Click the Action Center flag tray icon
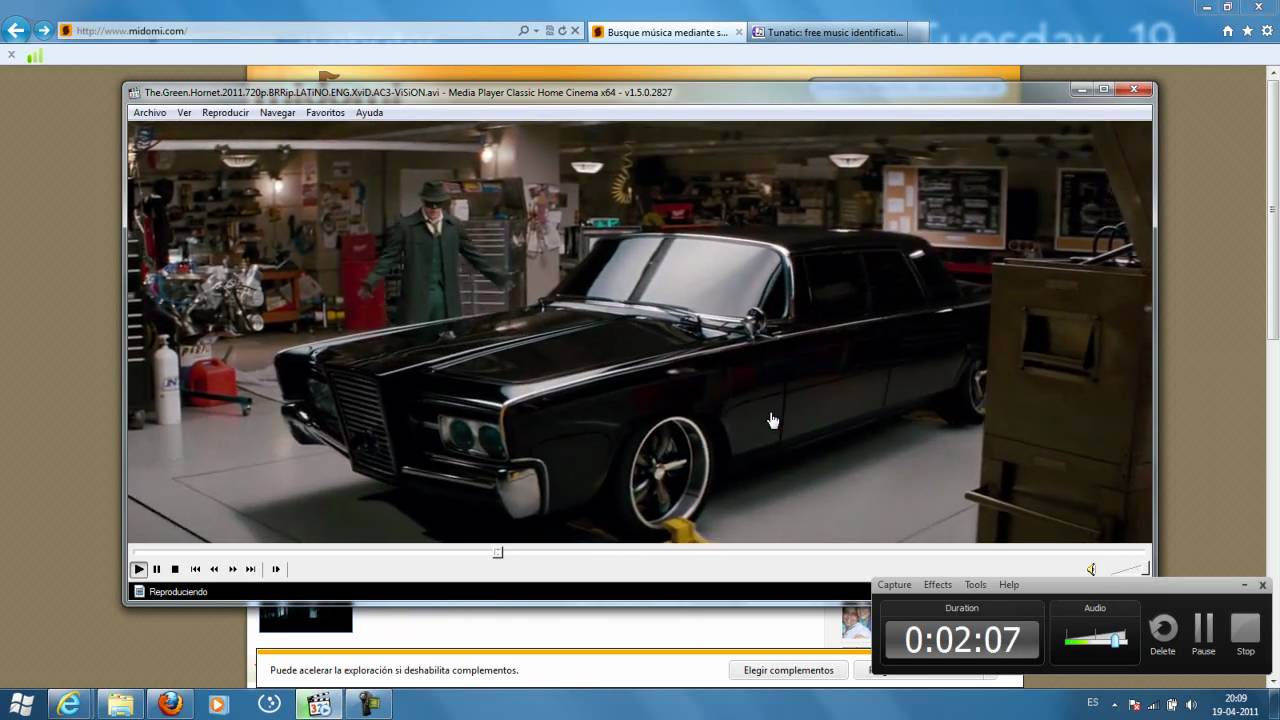Image resolution: width=1280 pixels, height=720 pixels. pos(1135,705)
